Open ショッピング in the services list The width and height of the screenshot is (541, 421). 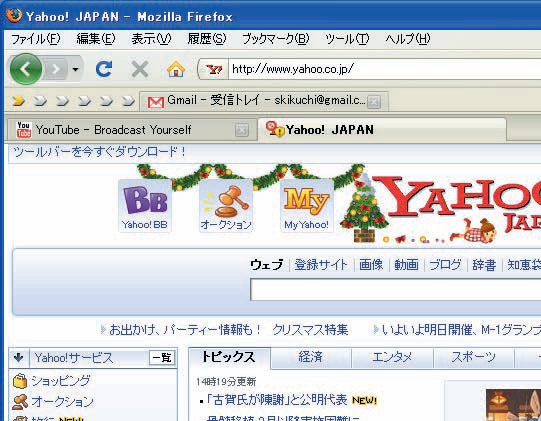click(x=61, y=381)
